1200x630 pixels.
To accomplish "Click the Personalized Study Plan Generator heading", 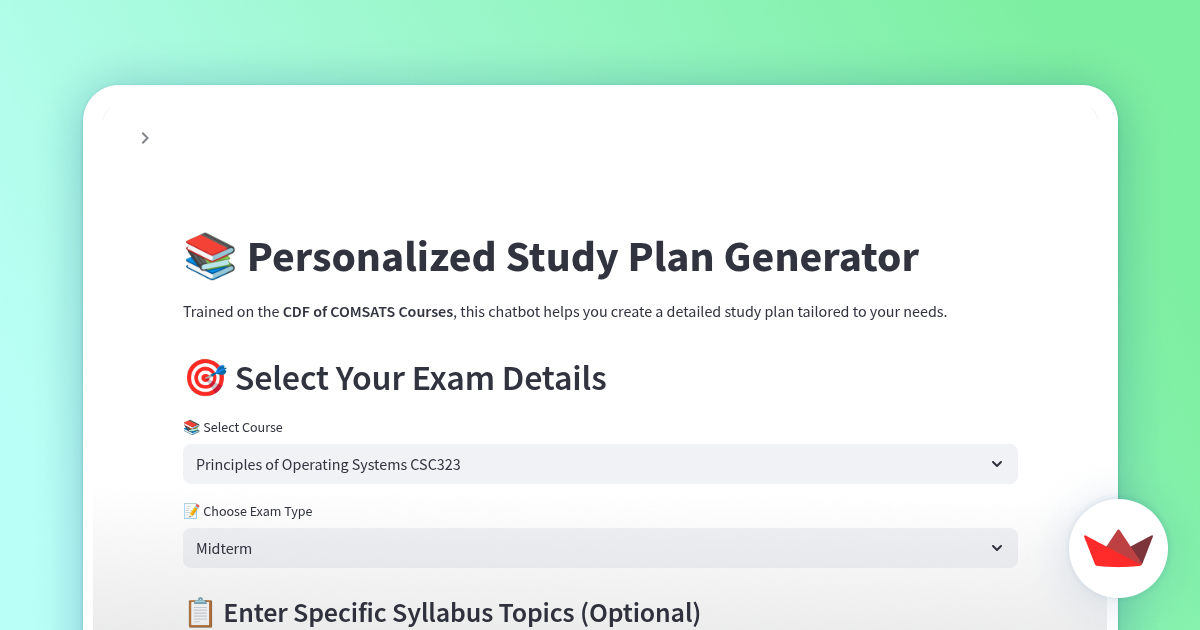I will pyautogui.click(x=583, y=257).
